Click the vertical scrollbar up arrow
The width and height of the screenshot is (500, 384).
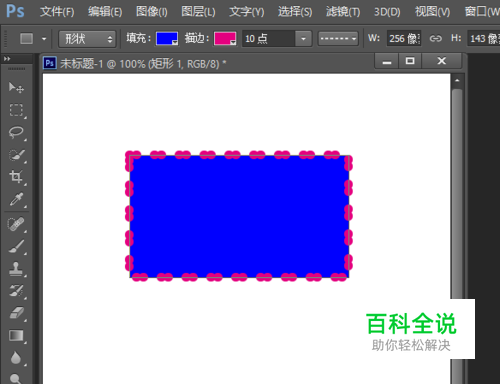pyautogui.click(x=457, y=80)
